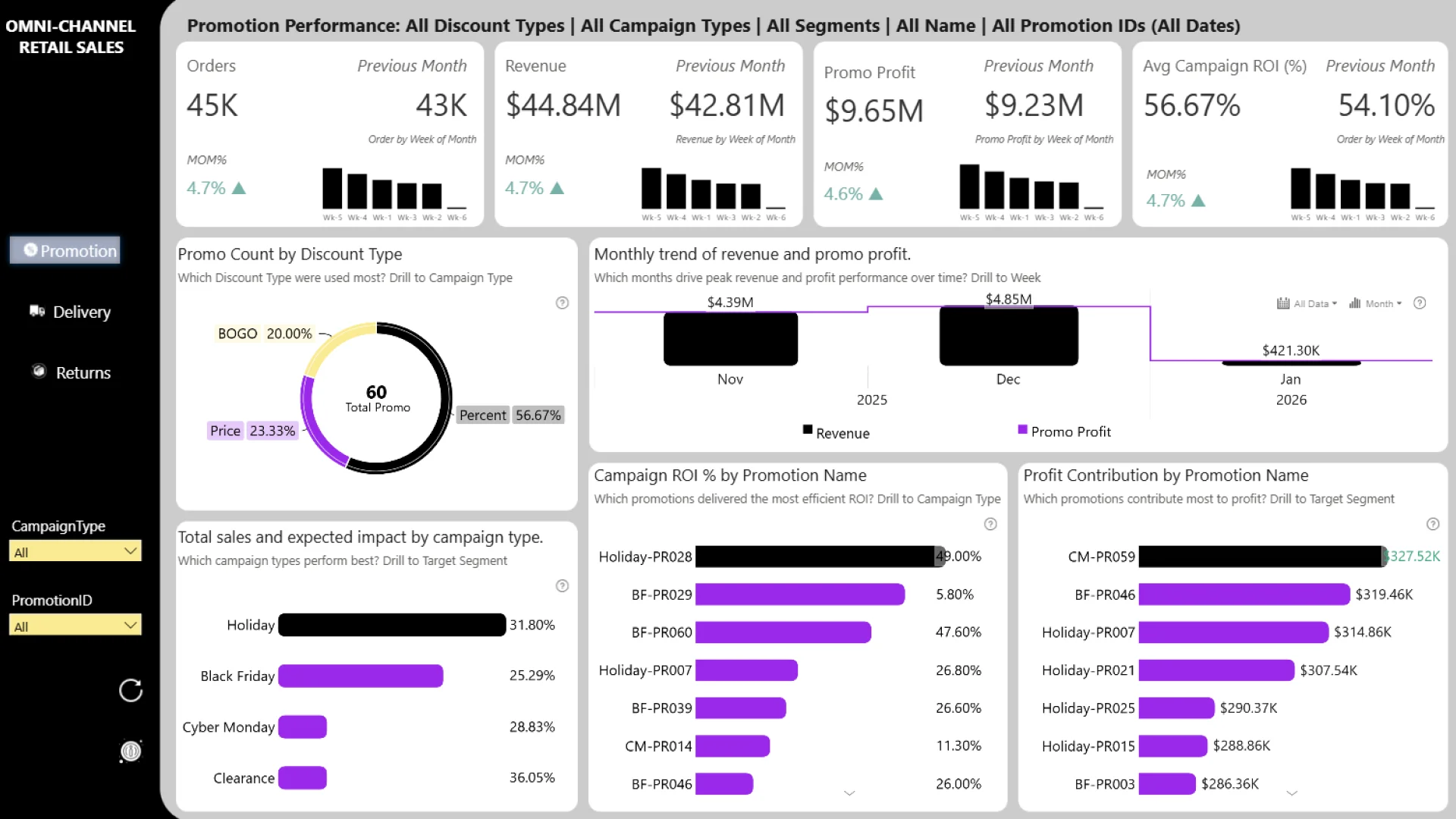Go to the Delivery page
The image size is (1456, 819).
(x=71, y=312)
